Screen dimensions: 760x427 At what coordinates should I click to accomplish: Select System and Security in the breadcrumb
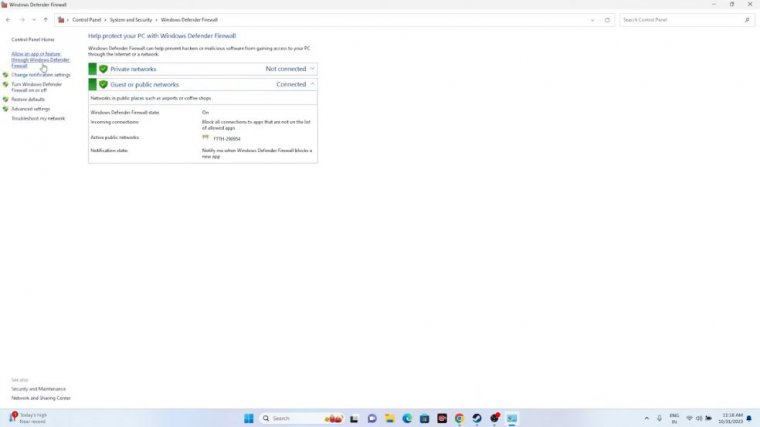[x=131, y=20]
